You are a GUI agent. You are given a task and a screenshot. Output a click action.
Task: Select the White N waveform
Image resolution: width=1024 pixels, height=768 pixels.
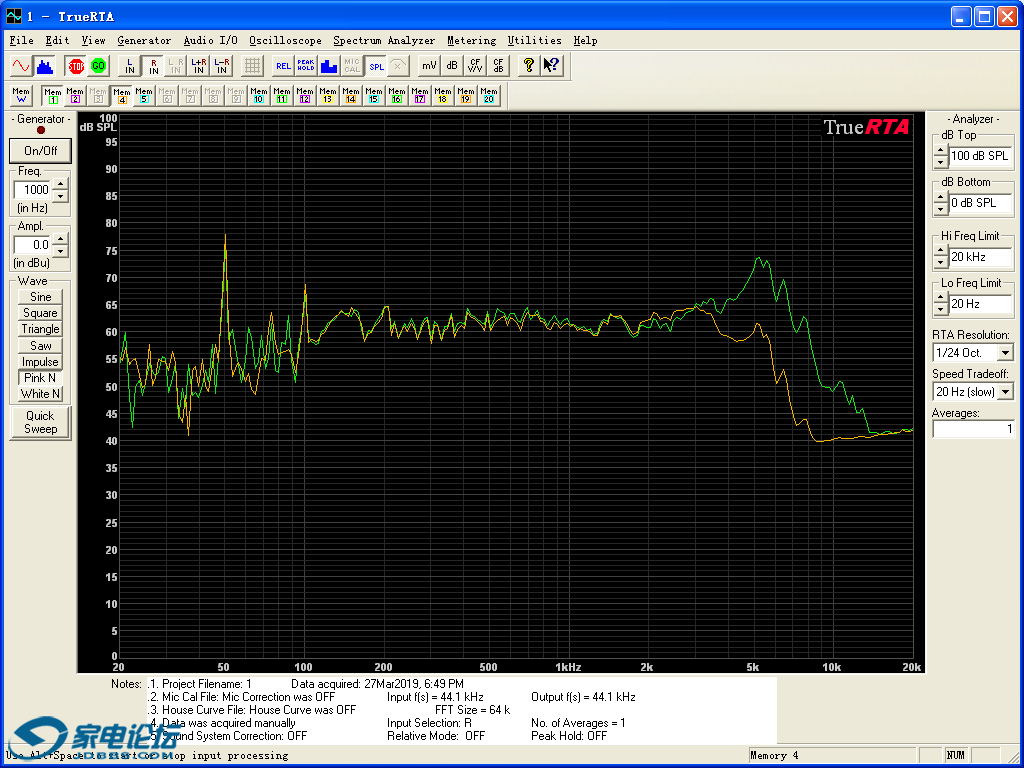click(41, 394)
